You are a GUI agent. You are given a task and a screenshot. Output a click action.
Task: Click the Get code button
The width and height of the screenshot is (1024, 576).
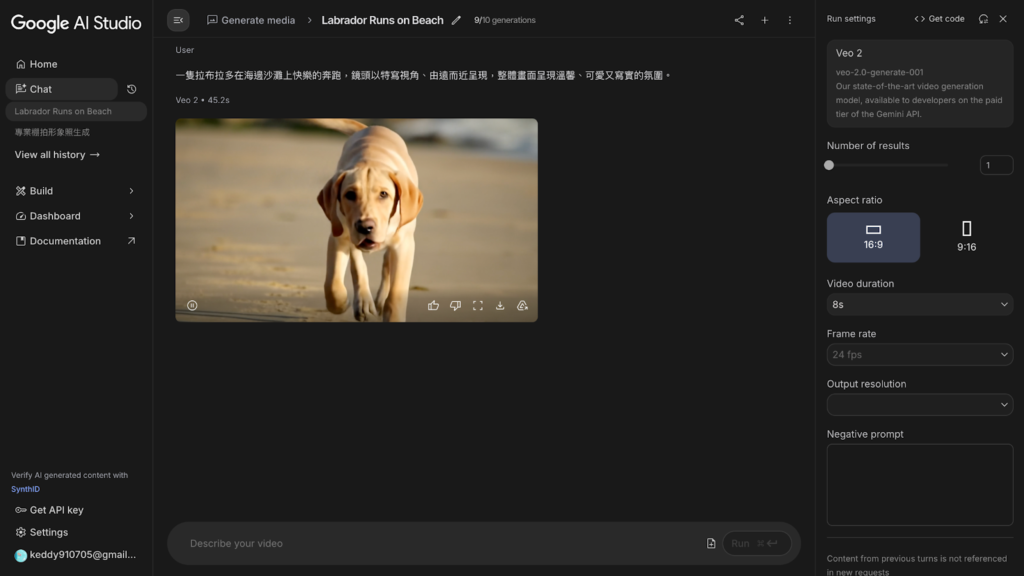(939, 19)
